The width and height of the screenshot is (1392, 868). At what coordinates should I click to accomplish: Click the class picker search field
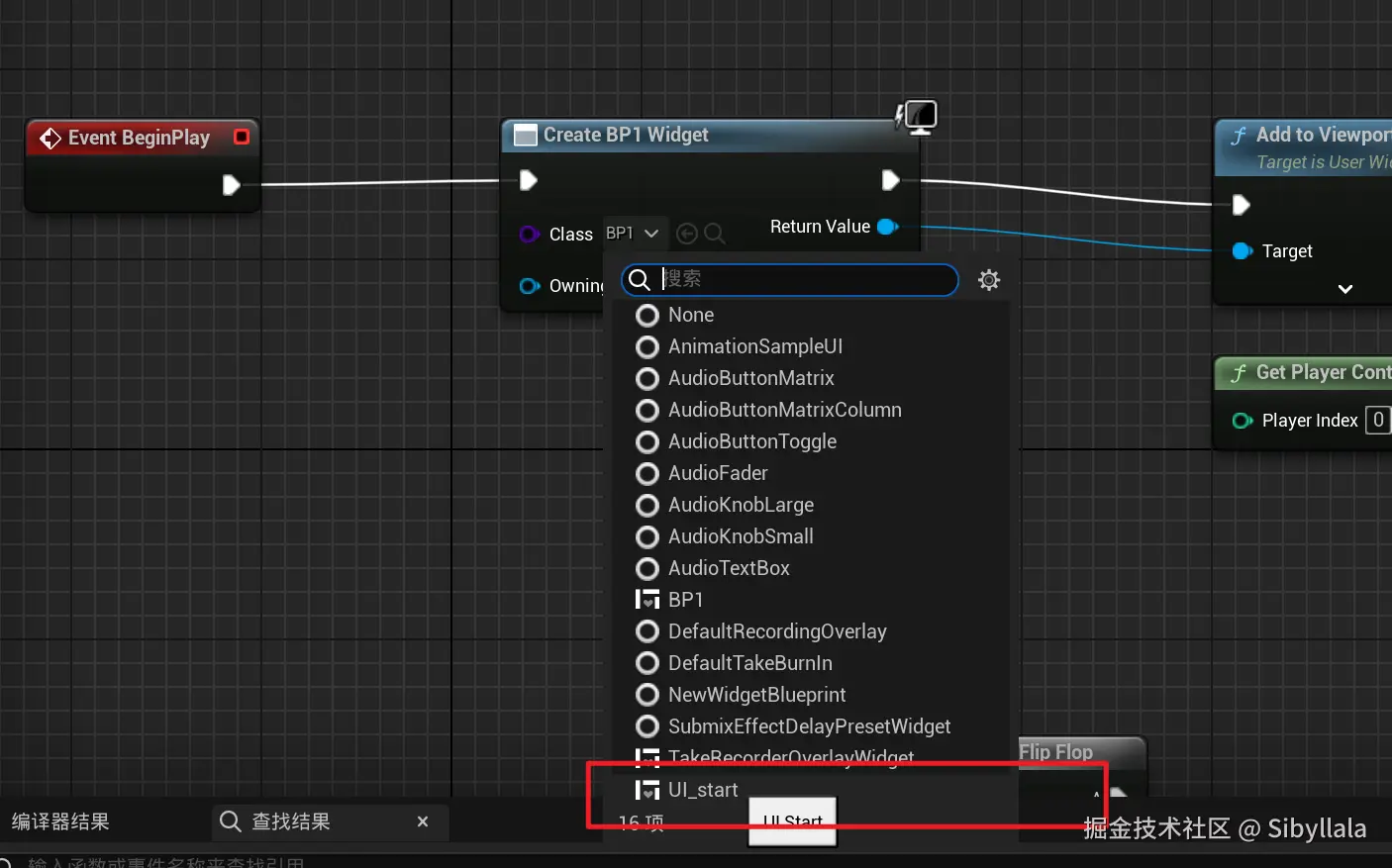tap(790, 280)
